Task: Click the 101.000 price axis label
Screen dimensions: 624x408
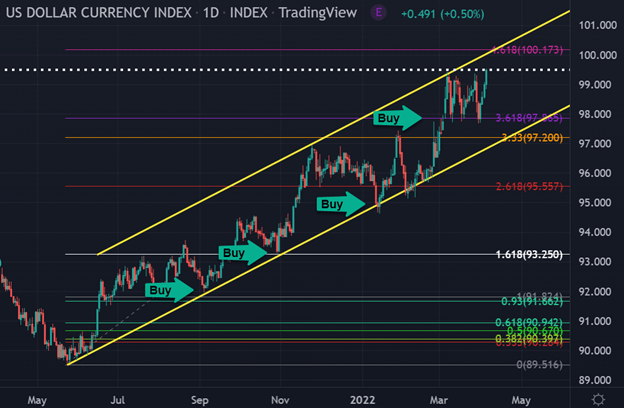Action: point(597,25)
